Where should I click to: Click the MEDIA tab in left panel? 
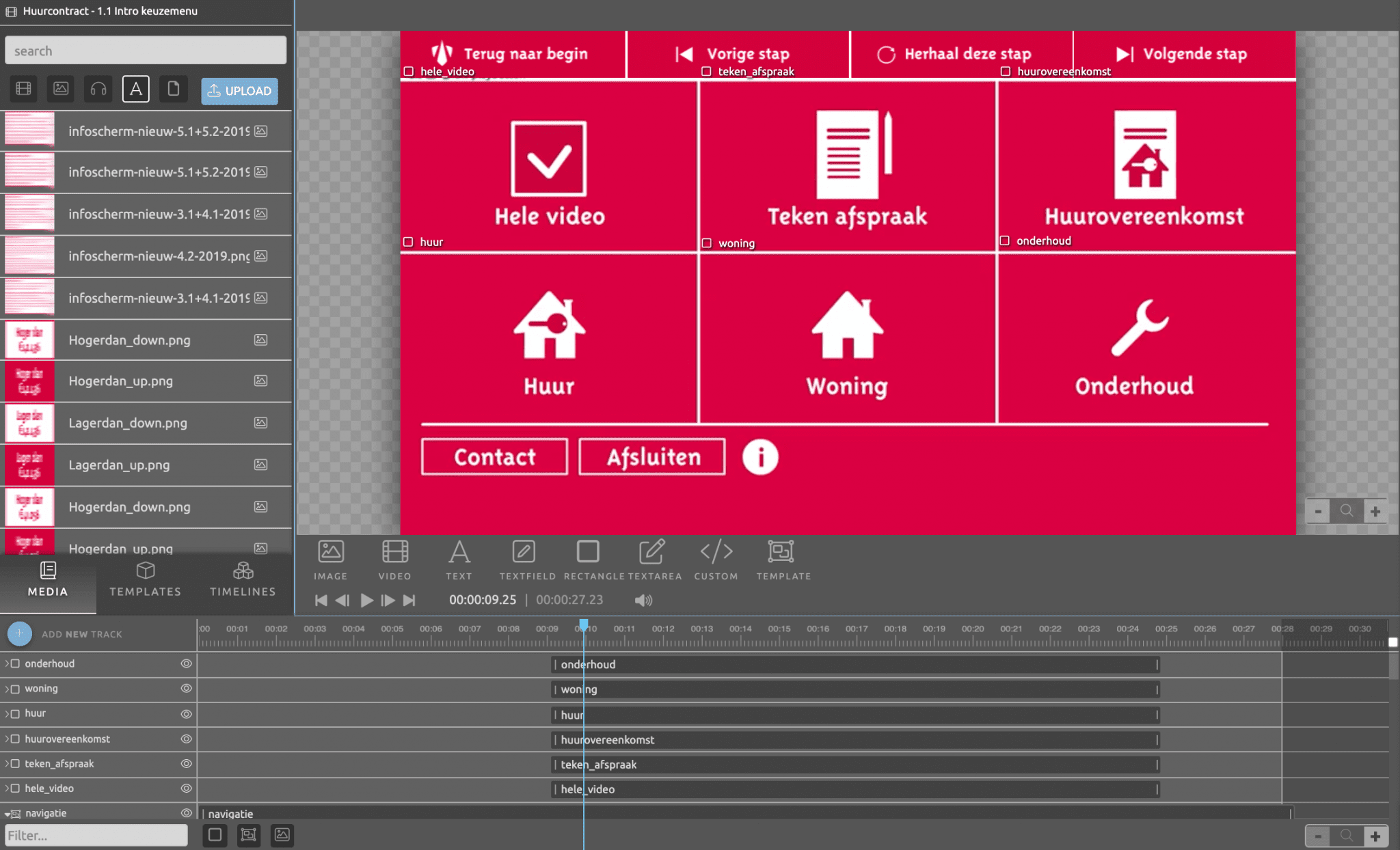click(x=47, y=580)
